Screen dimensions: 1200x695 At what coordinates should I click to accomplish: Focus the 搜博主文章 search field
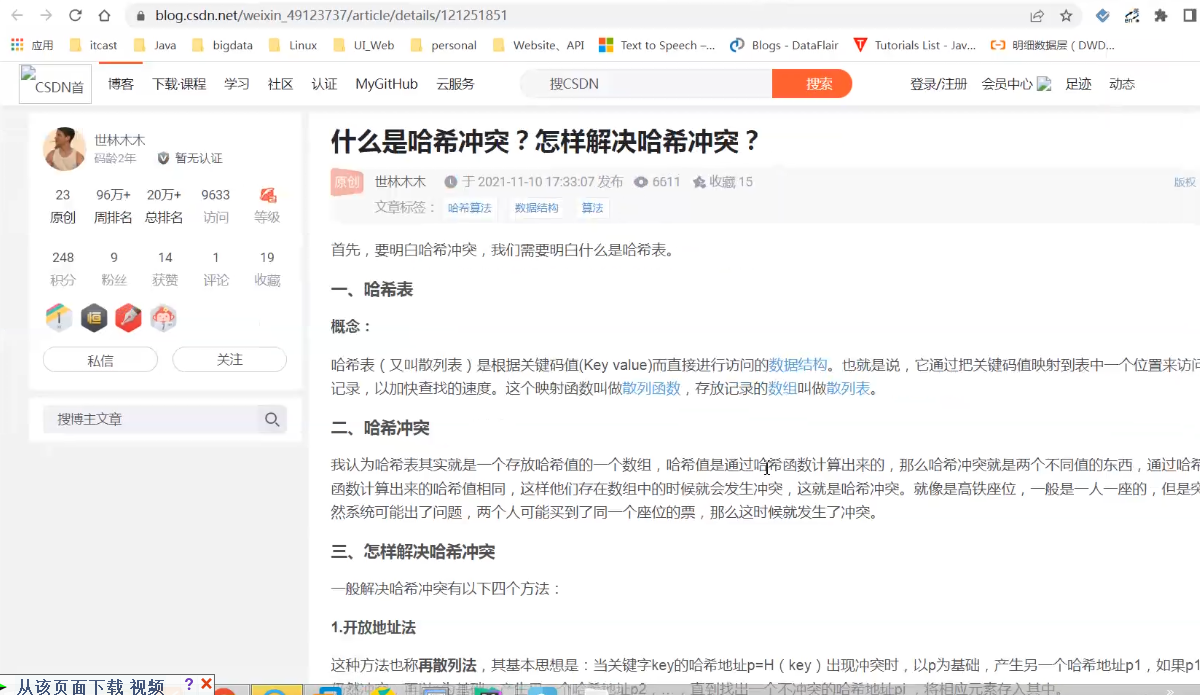(149, 420)
